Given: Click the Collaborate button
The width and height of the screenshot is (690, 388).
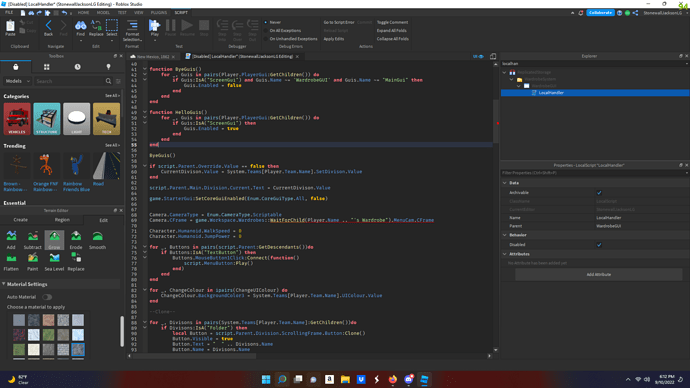Looking at the screenshot, I should (x=600, y=13).
